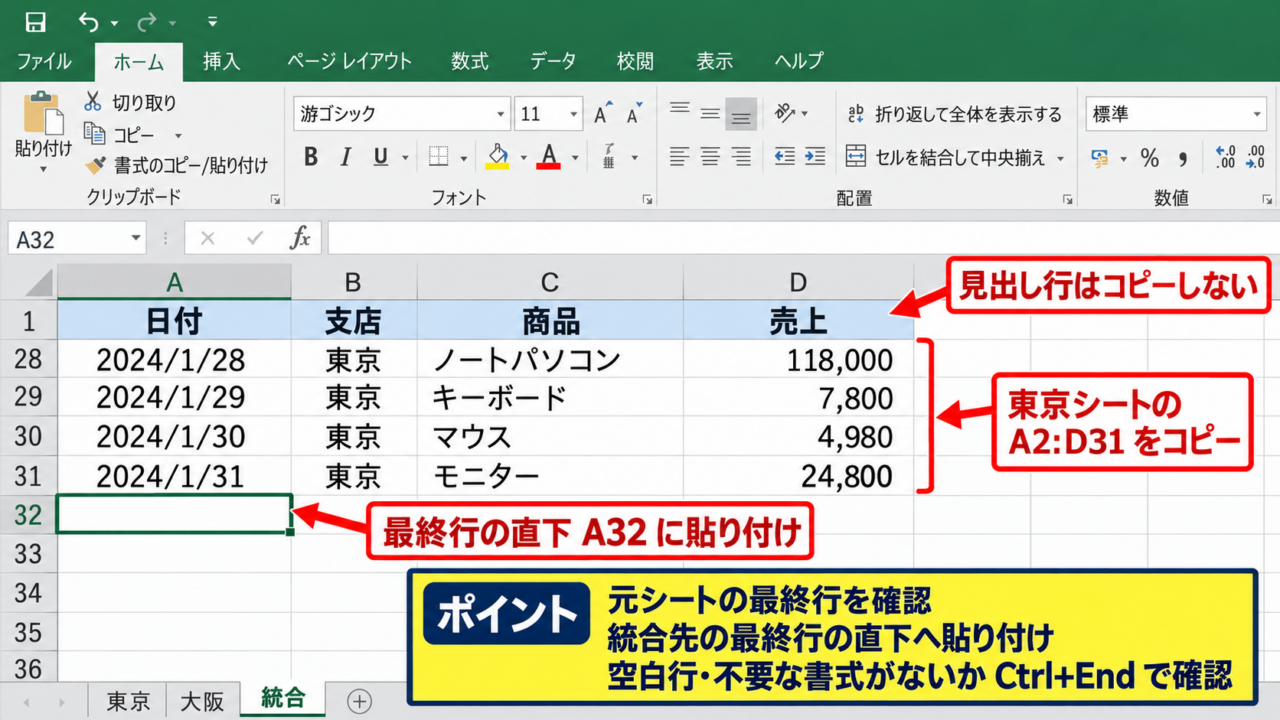Open the font size 11 dropdown
Image resolution: width=1280 pixels, height=720 pixels.
[x=574, y=114]
